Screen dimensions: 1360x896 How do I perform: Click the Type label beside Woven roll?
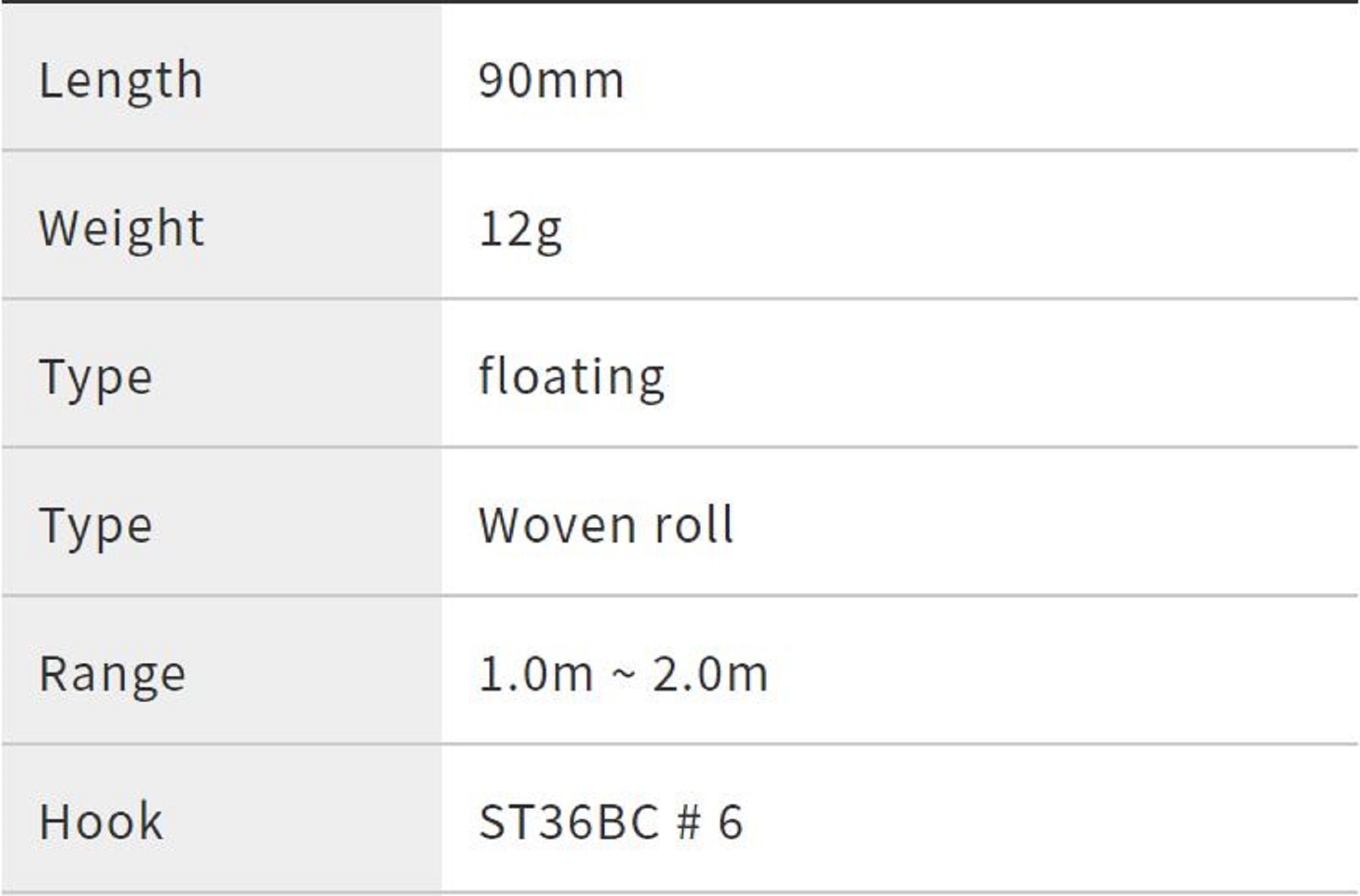coord(96,525)
